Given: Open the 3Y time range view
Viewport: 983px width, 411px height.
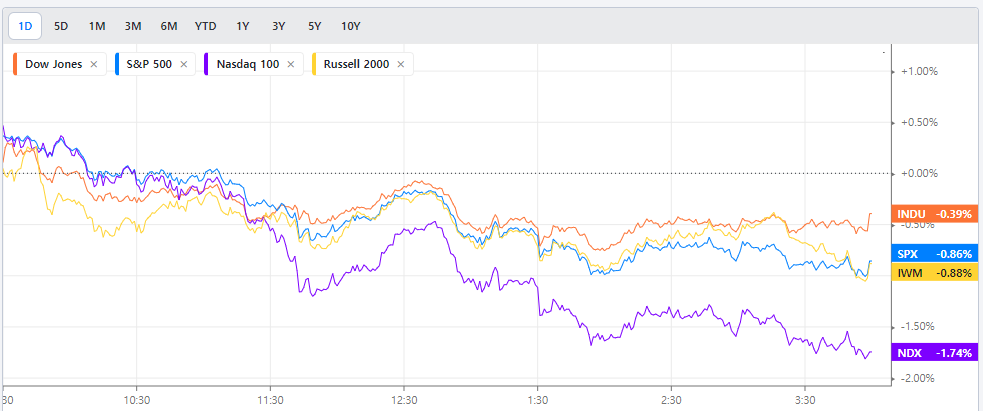Looking at the screenshot, I should [279, 25].
